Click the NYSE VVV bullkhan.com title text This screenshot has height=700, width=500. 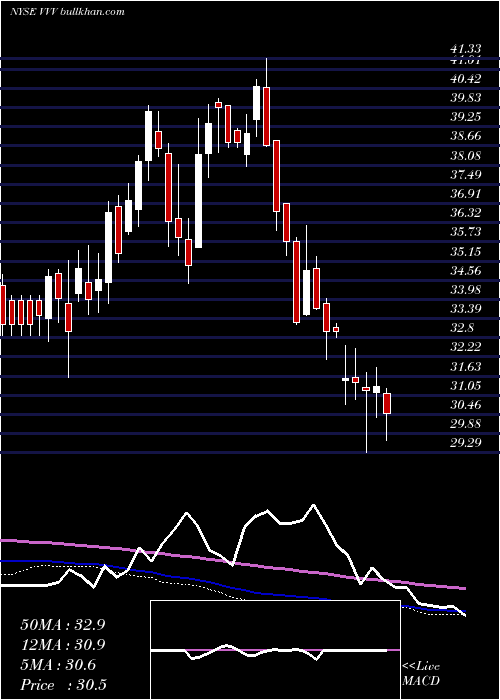tap(67, 12)
